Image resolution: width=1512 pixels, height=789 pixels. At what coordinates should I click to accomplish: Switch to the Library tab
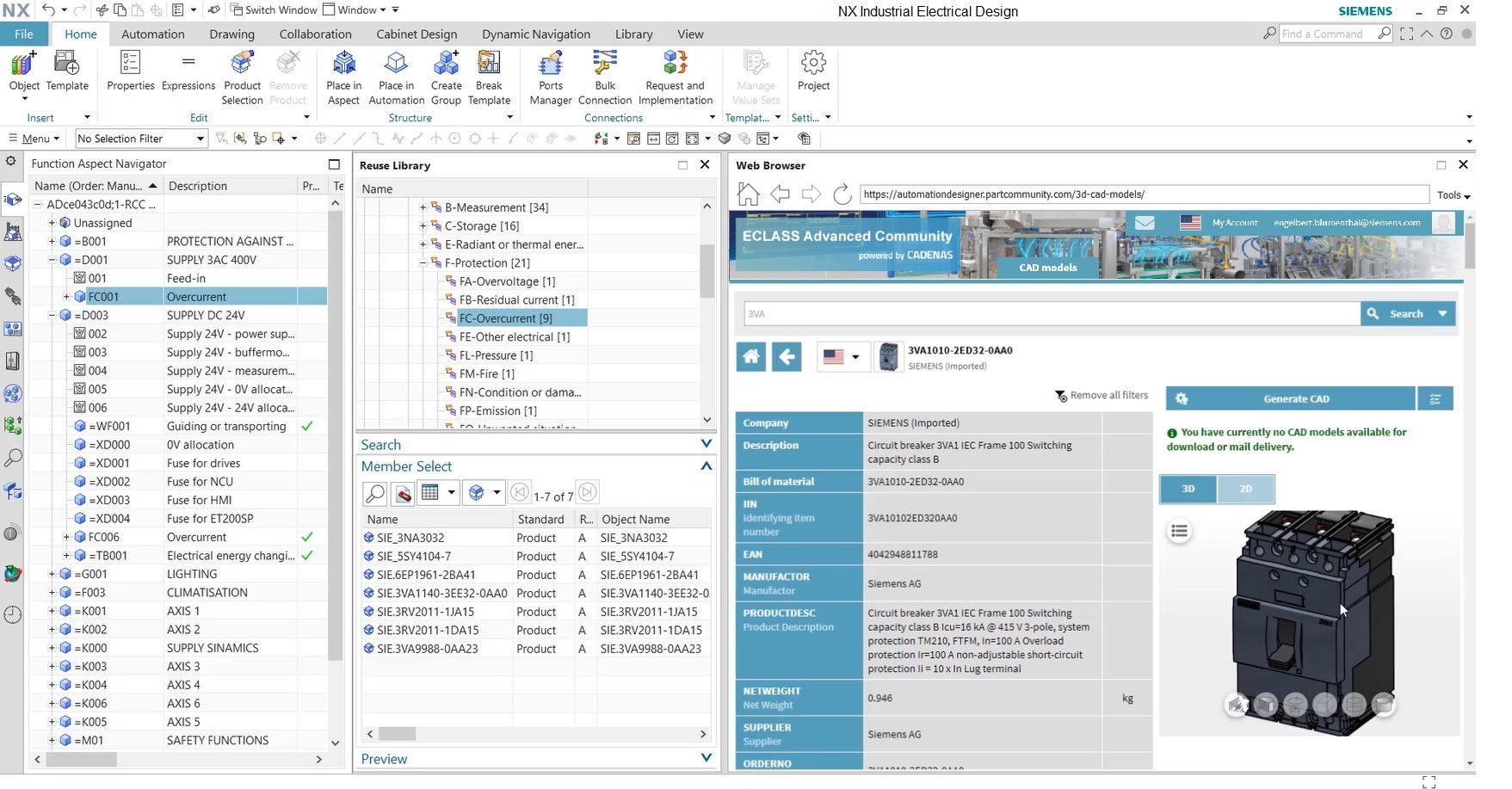click(x=634, y=34)
